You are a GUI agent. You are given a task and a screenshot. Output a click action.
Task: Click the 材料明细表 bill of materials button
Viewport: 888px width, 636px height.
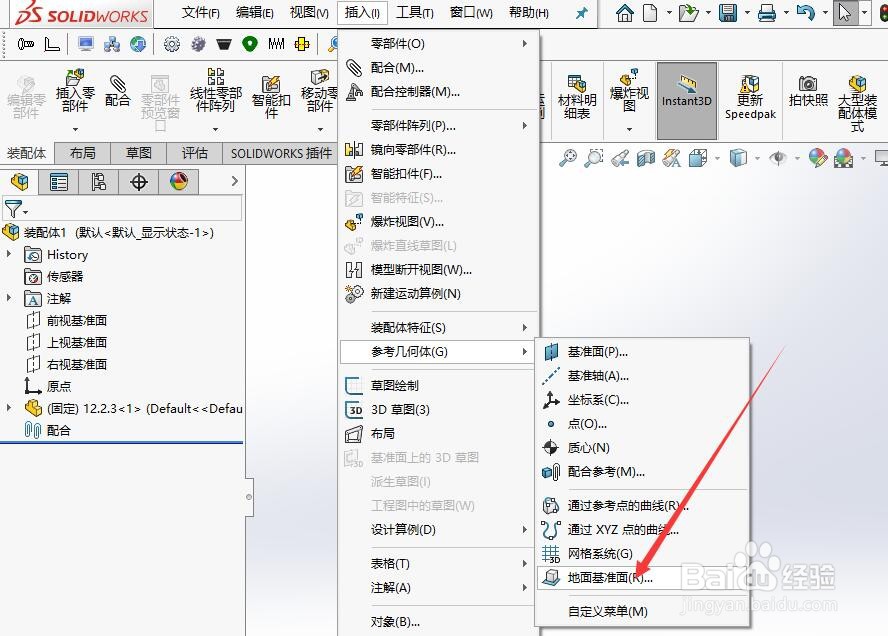pos(577,97)
